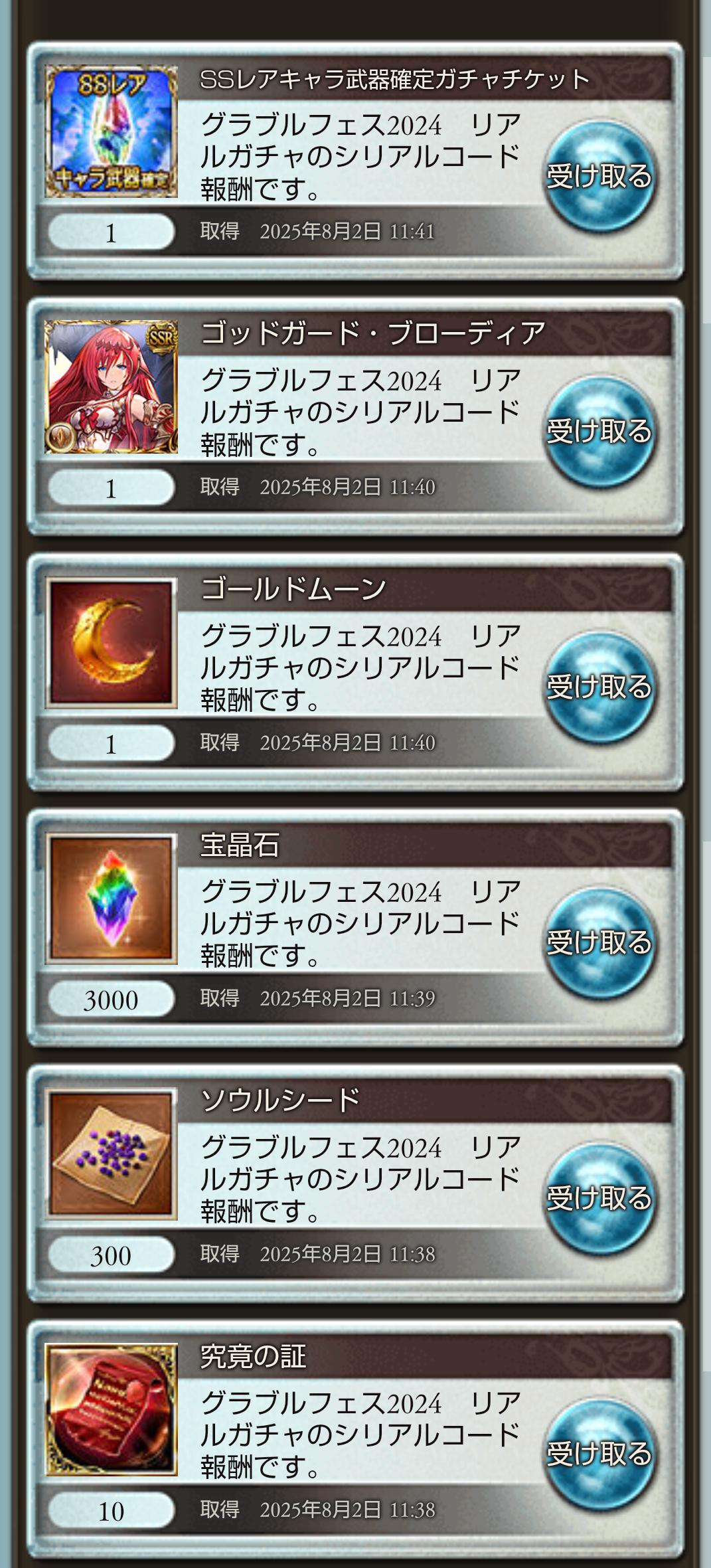Receive the ゴールドムーン reward
The image size is (711, 1568).
pyautogui.click(x=599, y=687)
